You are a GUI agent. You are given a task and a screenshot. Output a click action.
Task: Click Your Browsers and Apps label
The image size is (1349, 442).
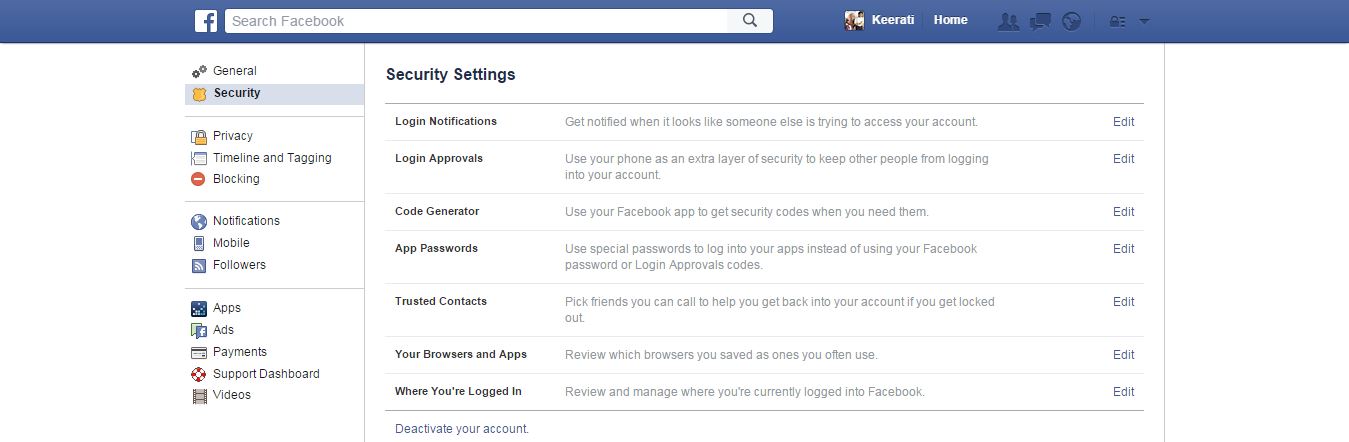pyautogui.click(x=461, y=355)
